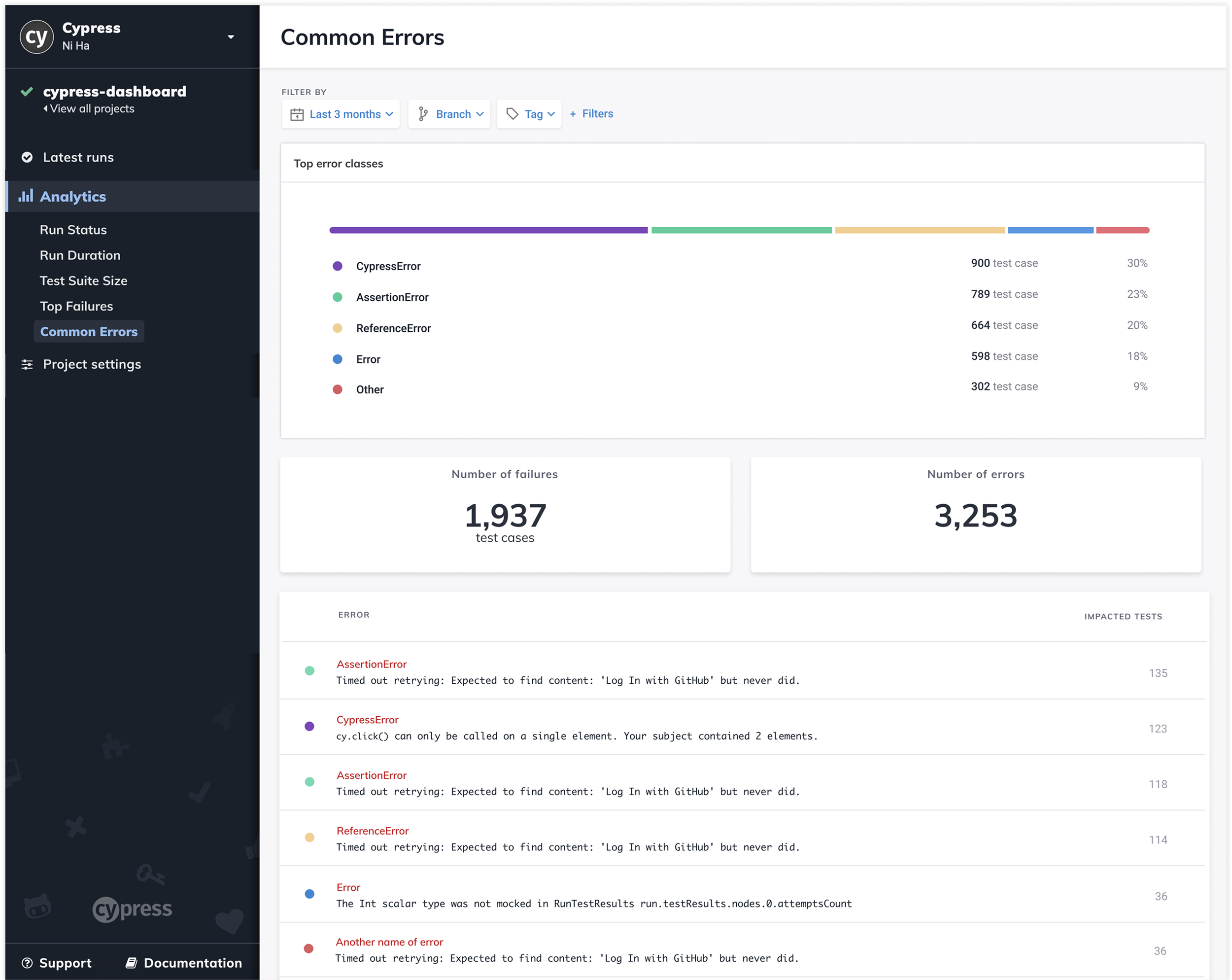The image size is (1232, 980).
Task: Click the View all projects link
Action: click(x=92, y=108)
